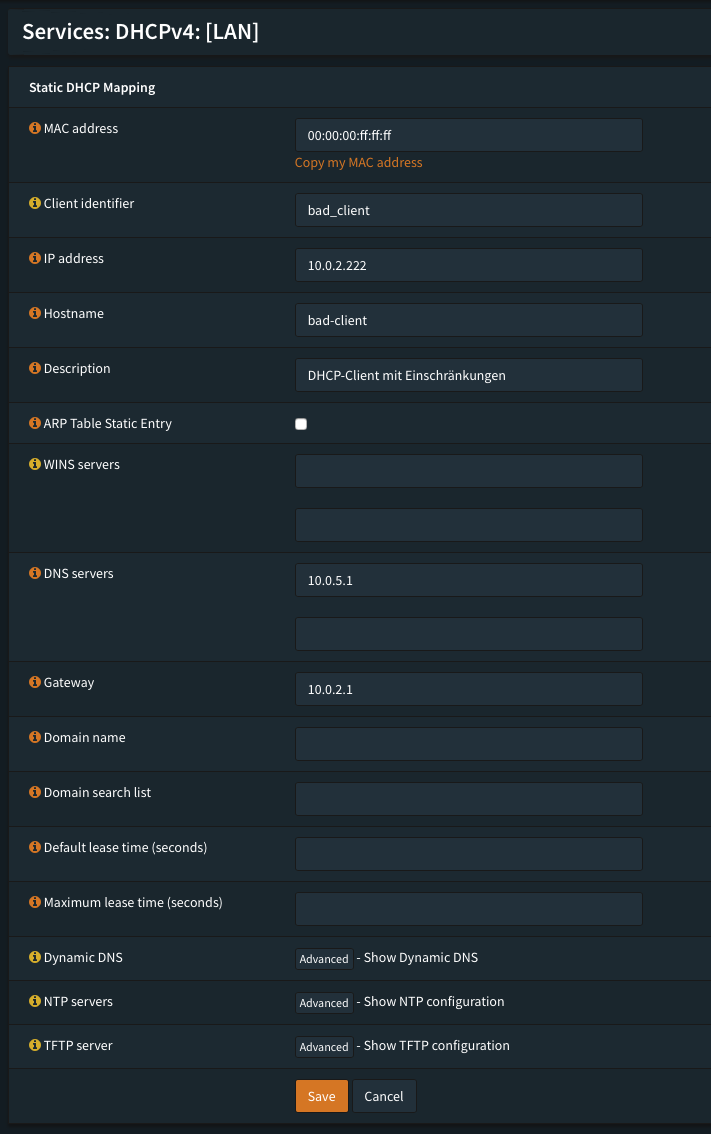The height and width of the screenshot is (1134, 711).
Task: Click the Default lease time input field
Action: (x=468, y=854)
